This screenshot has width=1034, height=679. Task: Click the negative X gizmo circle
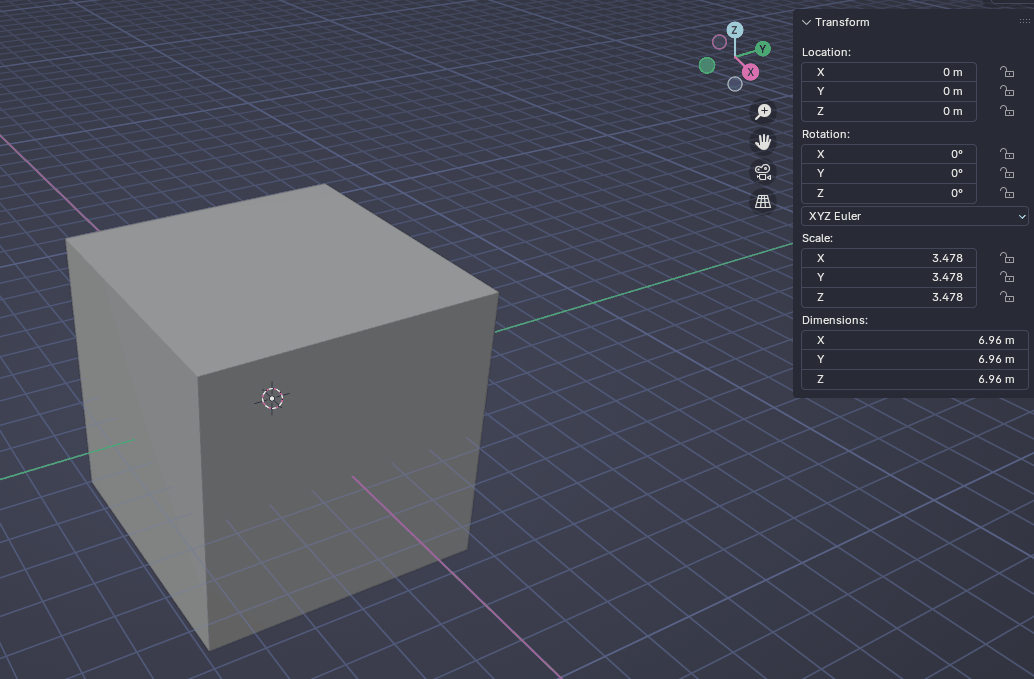coord(719,42)
